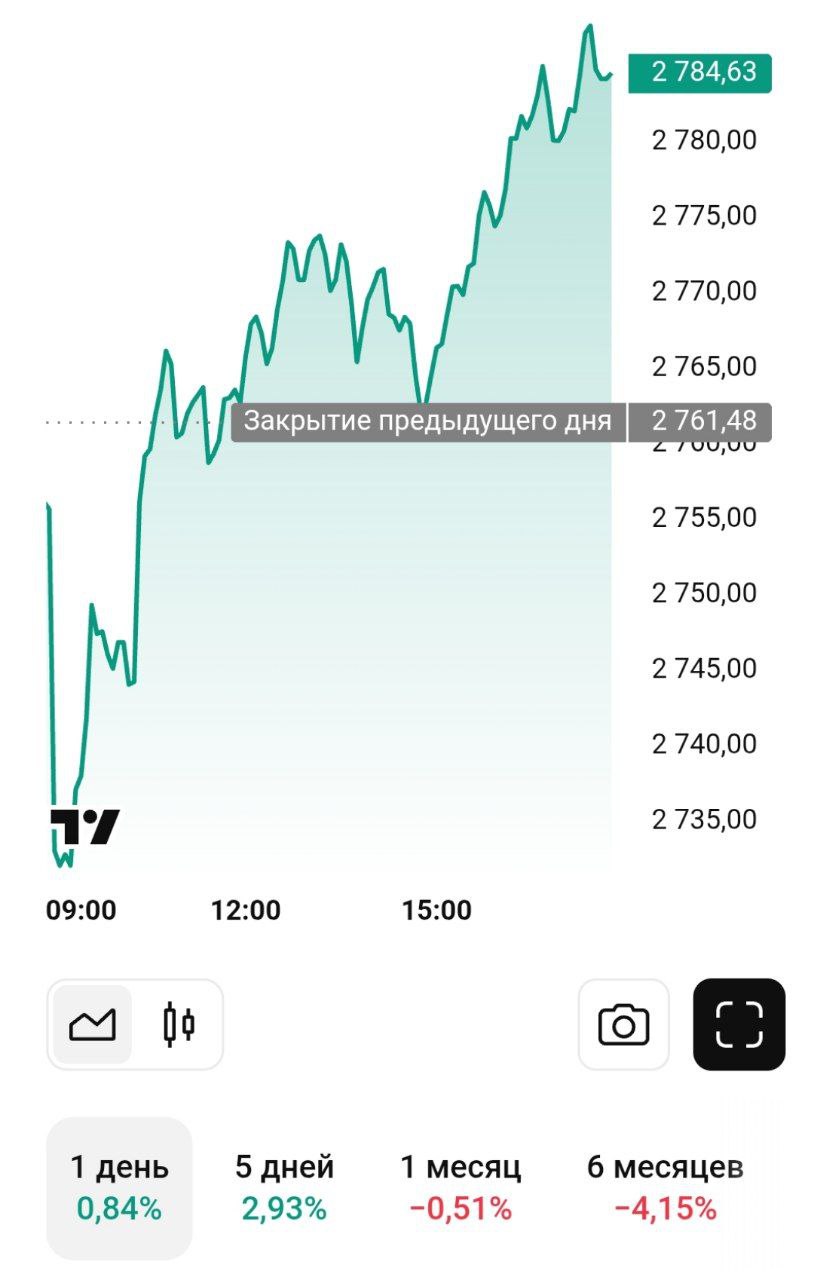The width and height of the screenshot is (814, 1280).
Task: Click the TradingView logo
Action: click(85, 827)
